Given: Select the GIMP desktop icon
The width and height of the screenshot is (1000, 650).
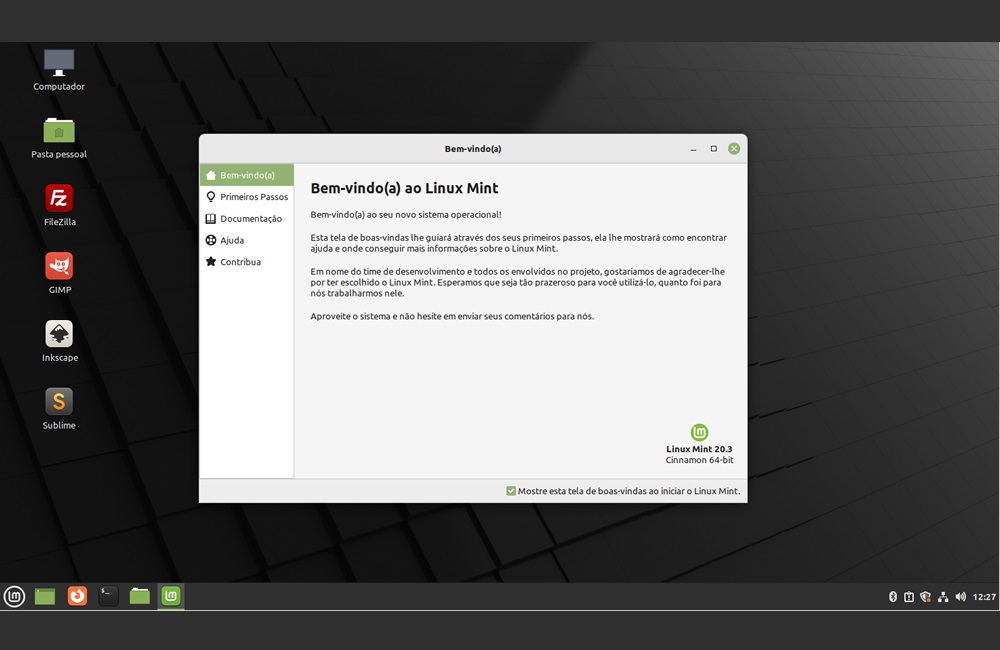Looking at the screenshot, I should (x=59, y=266).
